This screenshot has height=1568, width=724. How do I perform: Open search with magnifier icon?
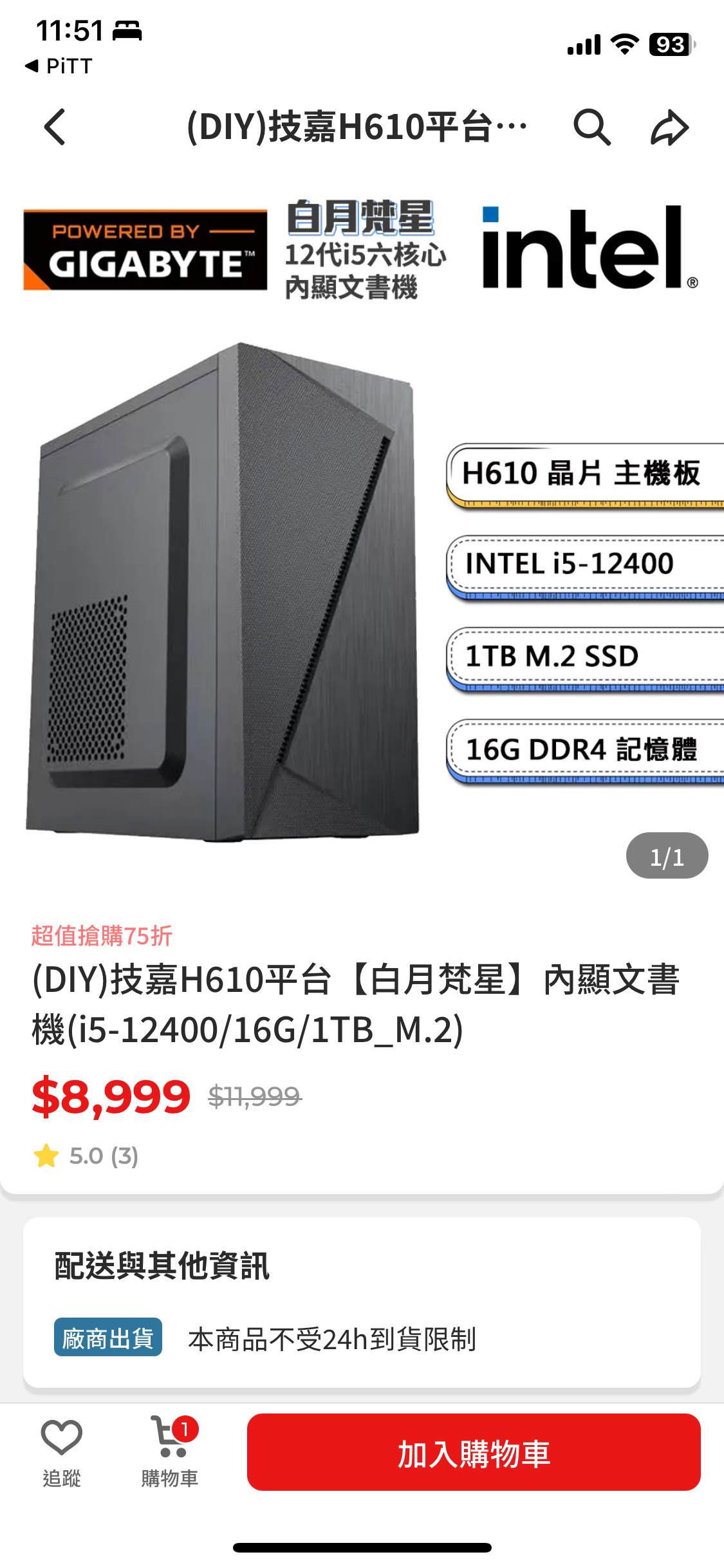(591, 127)
